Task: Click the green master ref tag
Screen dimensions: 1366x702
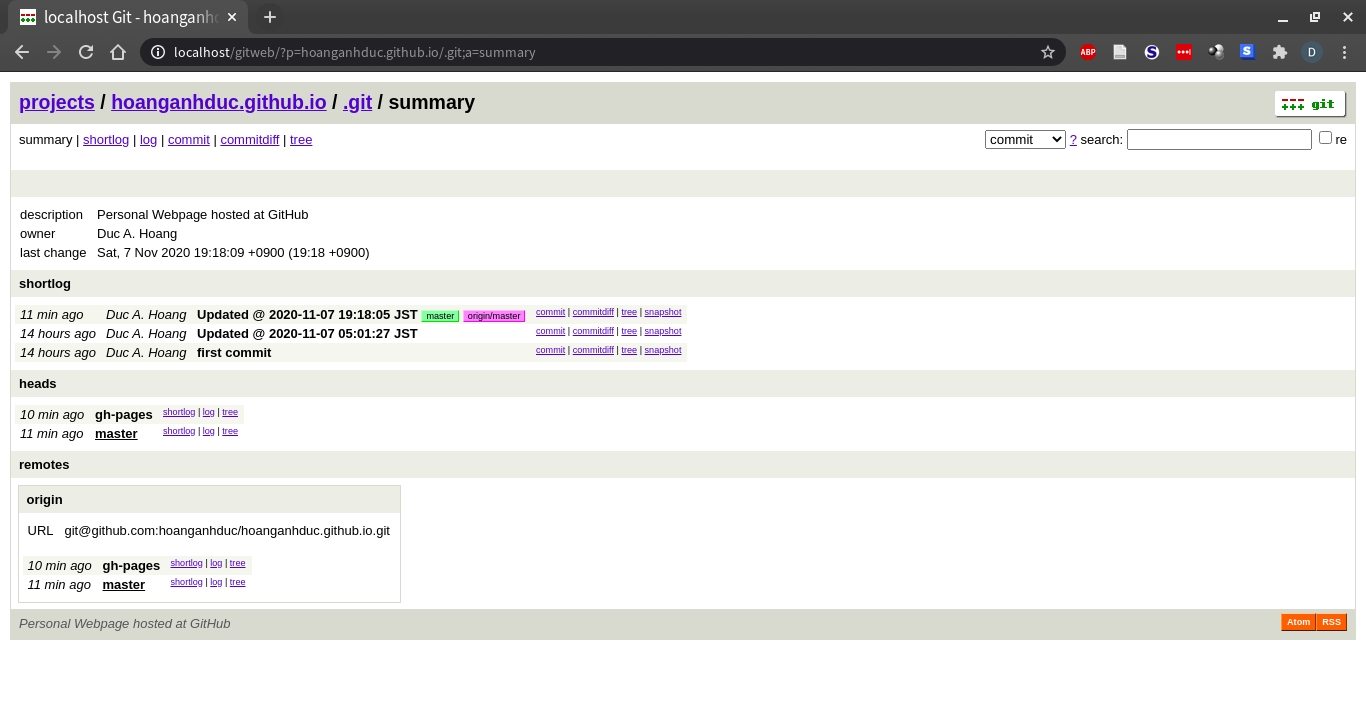Action: pyautogui.click(x=440, y=316)
